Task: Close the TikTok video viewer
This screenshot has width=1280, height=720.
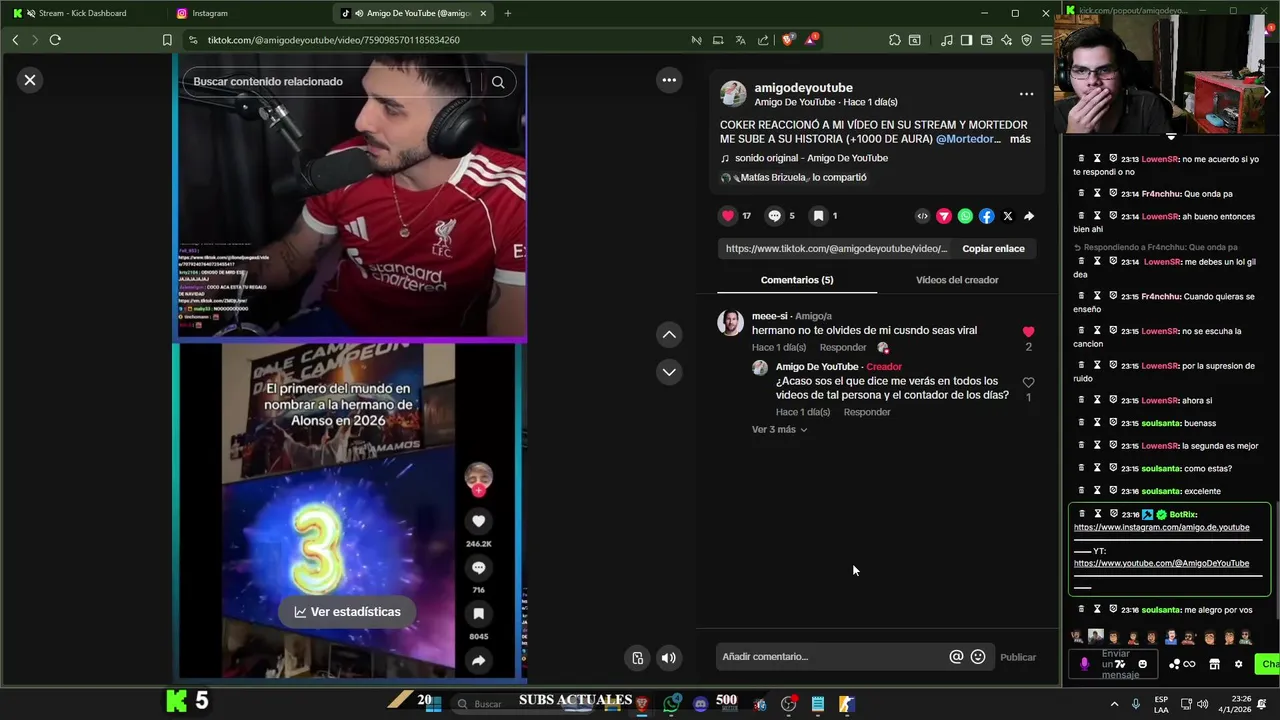Action: point(30,80)
